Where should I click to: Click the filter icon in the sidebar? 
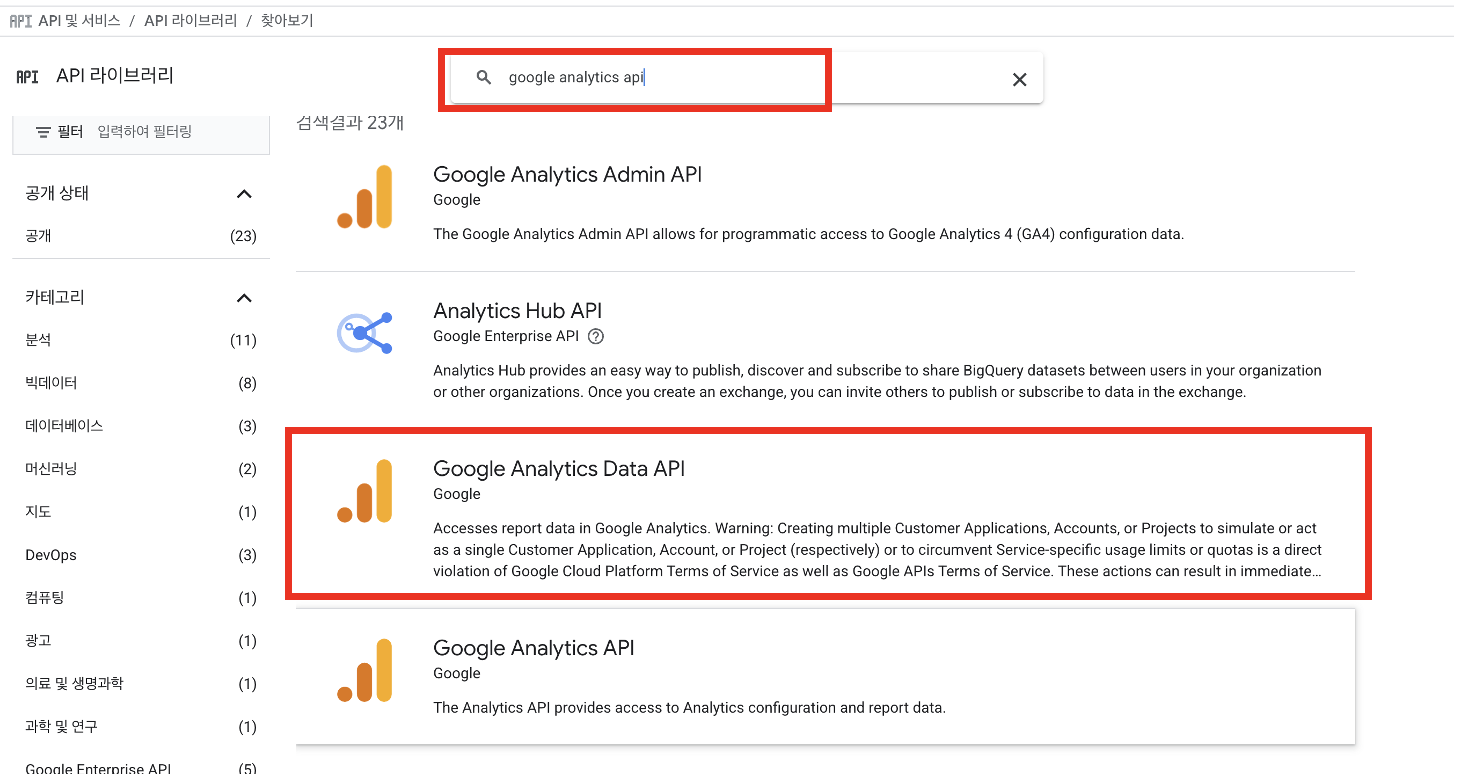pyautogui.click(x=43, y=132)
